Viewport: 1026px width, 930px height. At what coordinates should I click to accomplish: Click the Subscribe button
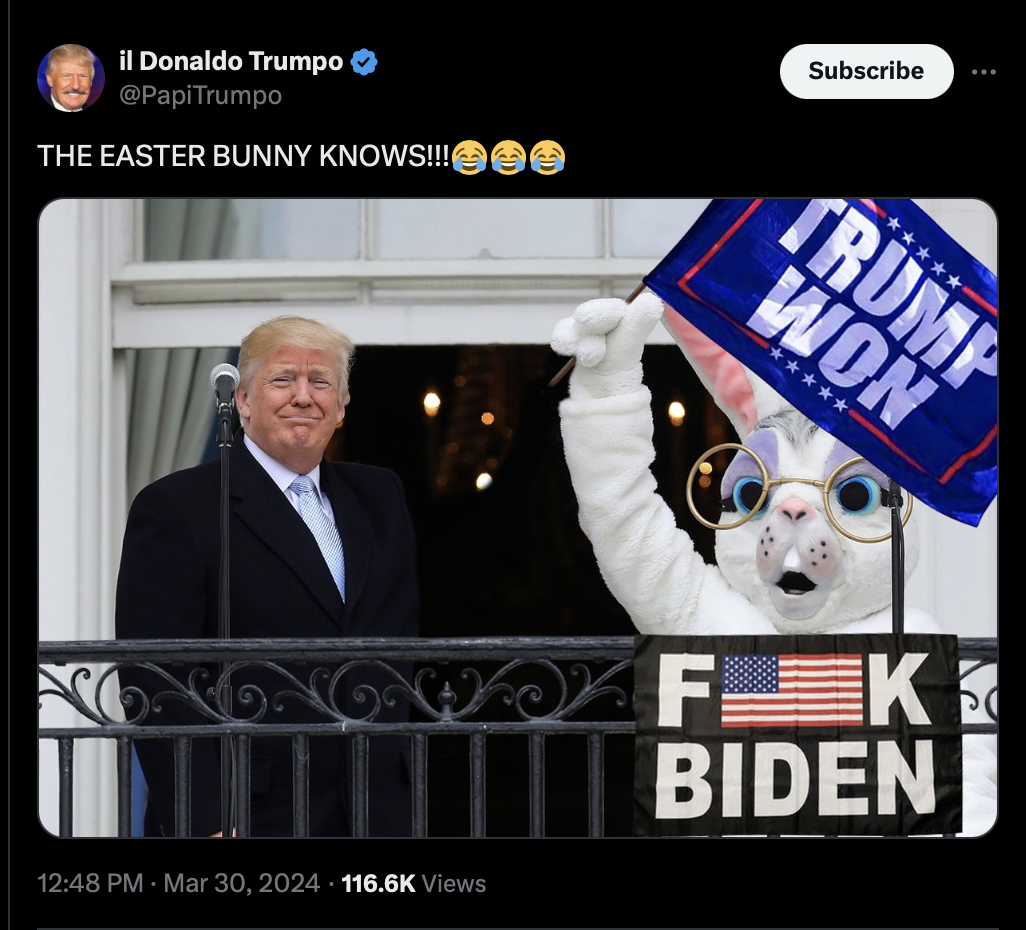click(x=866, y=71)
